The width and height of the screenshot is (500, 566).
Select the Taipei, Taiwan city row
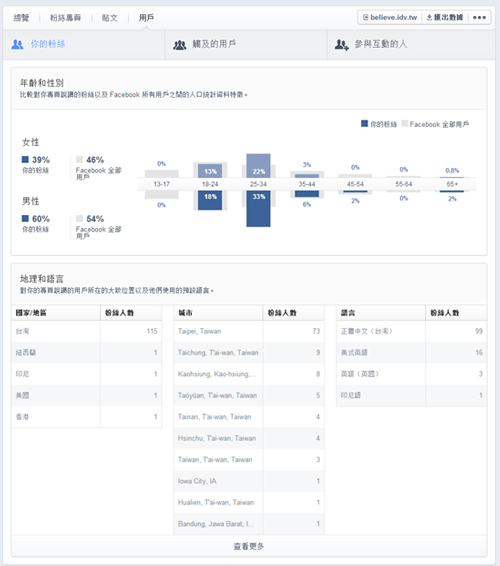(x=249, y=331)
